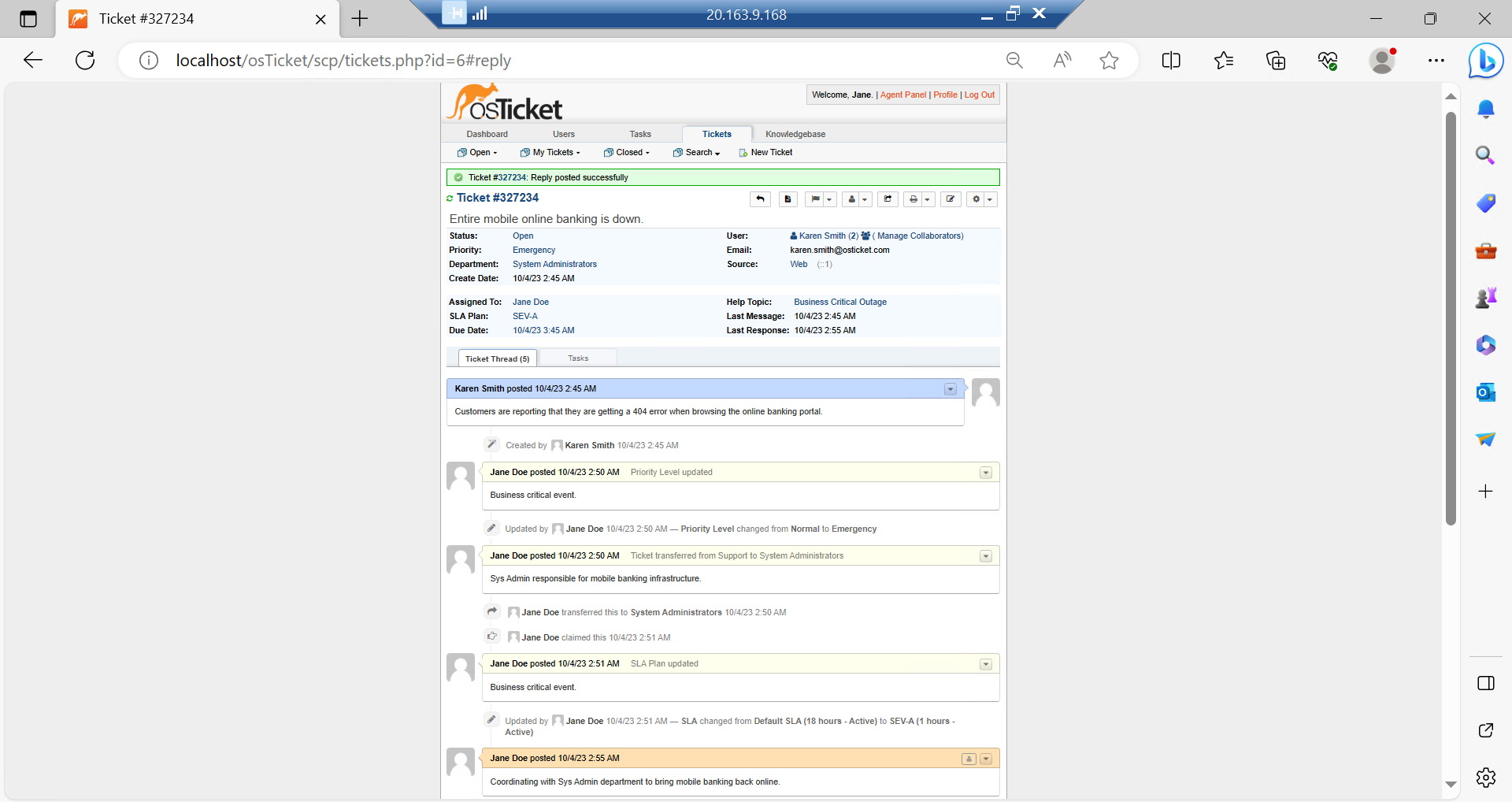Expand the Search menu options
The height and width of the screenshot is (802, 1512).
pos(696,152)
